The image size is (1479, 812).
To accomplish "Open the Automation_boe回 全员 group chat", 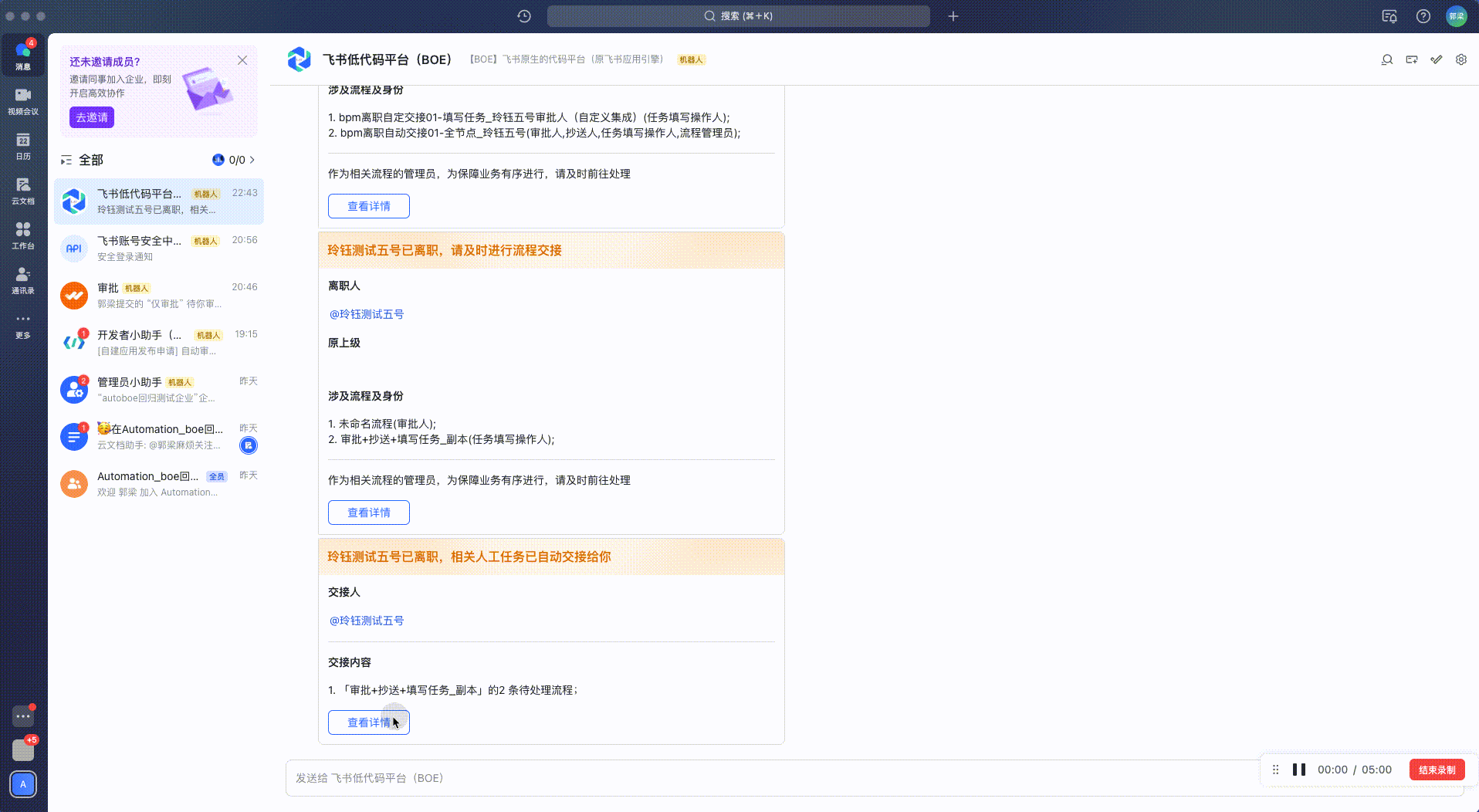I will [159, 484].
